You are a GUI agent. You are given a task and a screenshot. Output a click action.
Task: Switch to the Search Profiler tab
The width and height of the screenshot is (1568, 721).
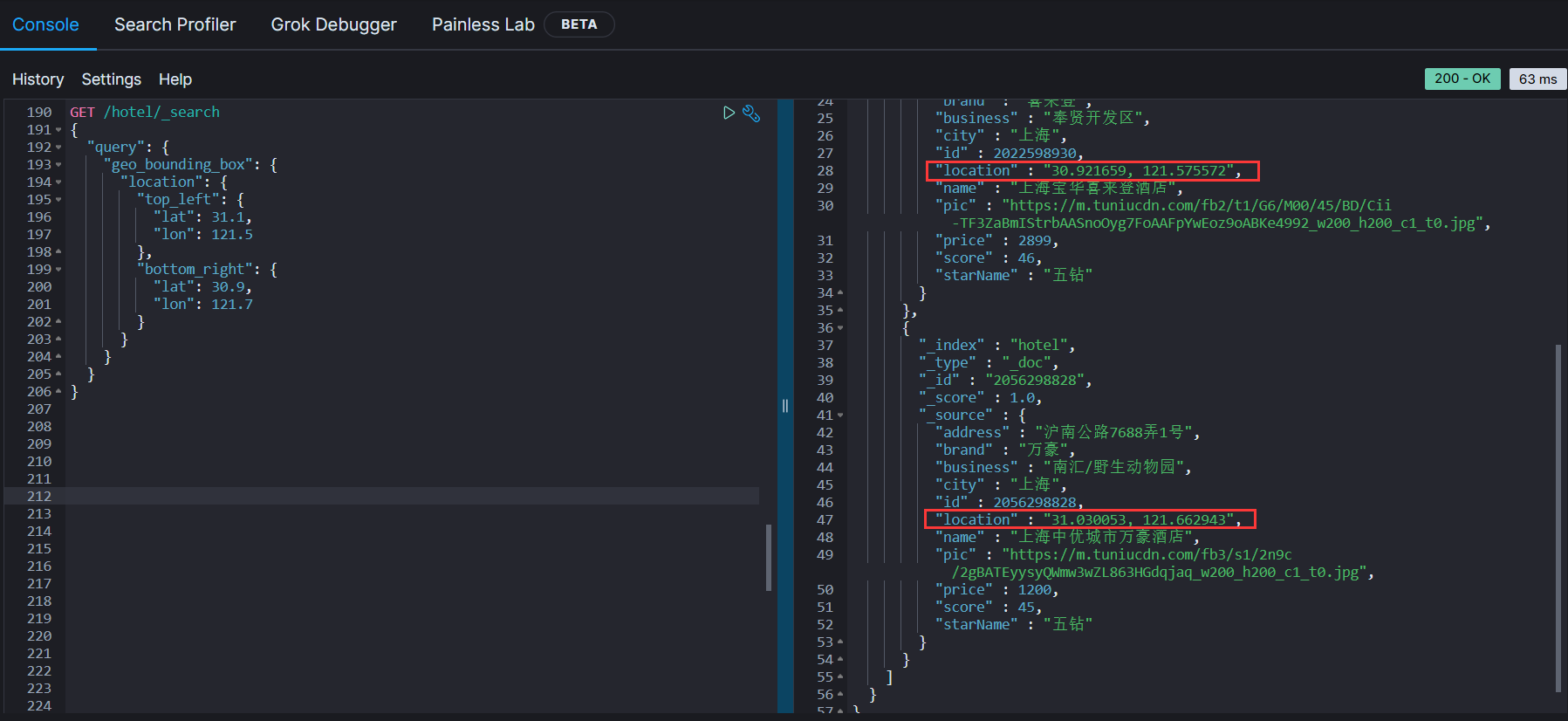pos(175,24)
